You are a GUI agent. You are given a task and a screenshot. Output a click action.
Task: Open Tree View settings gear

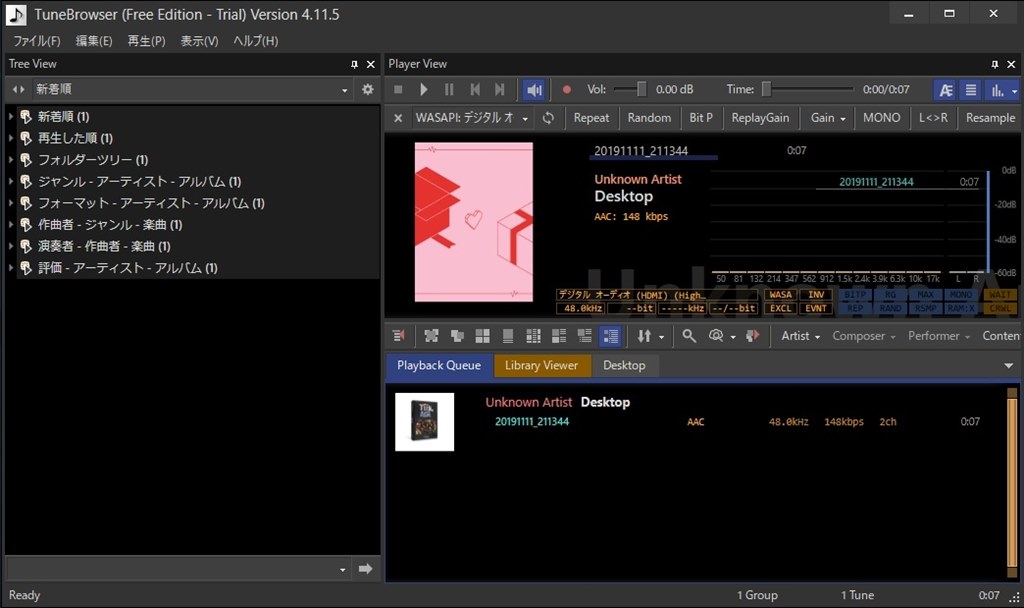368,89
